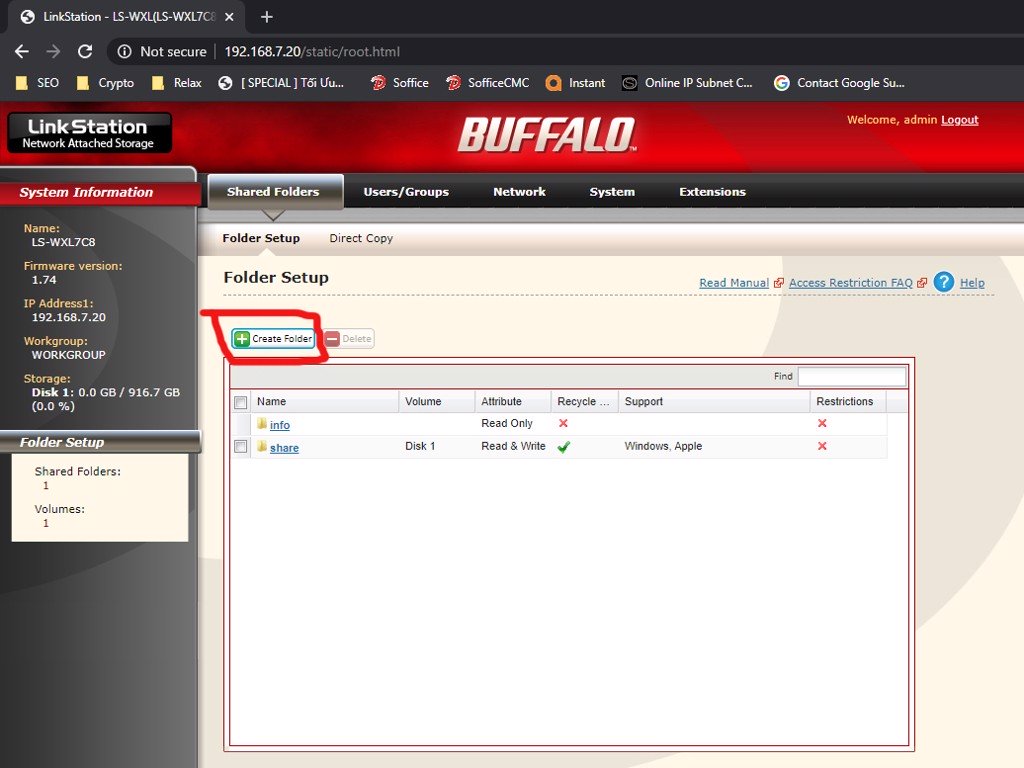Screen dimensions: 1024x768
Task: Tick the checkbox for share folder row
Action: click(x=240, y=447)
